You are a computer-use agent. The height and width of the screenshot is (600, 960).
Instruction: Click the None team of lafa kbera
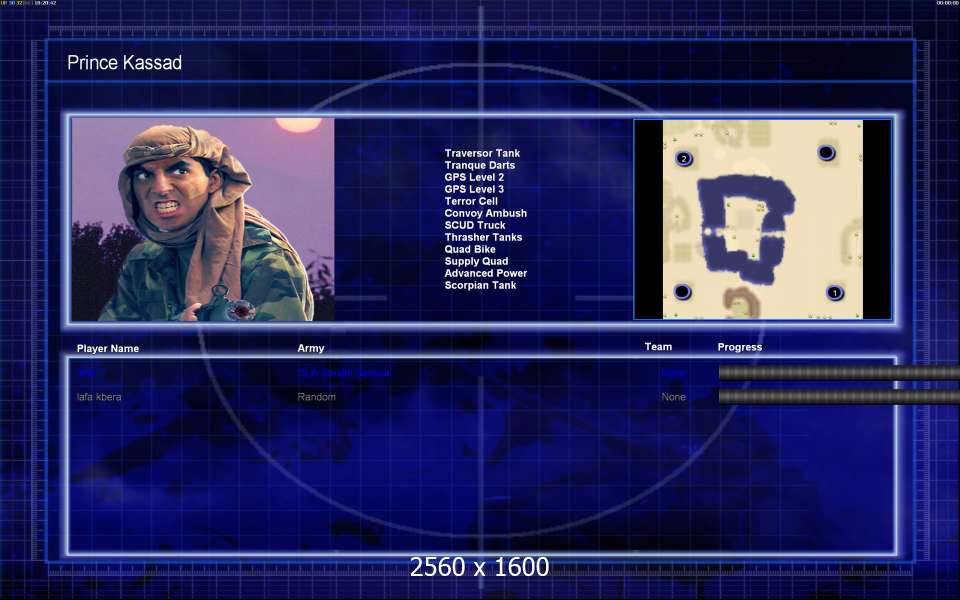click(x=673, y=397)
